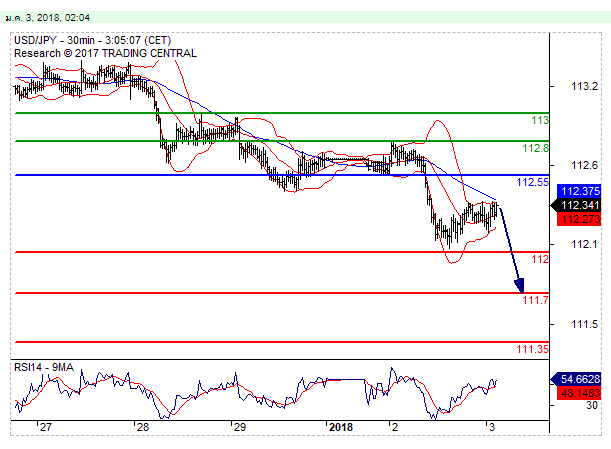Click the y-axis value '112.1'
The height and width of the screenshot is (449, 611).
pyautogui.click(x=584, y=244)
